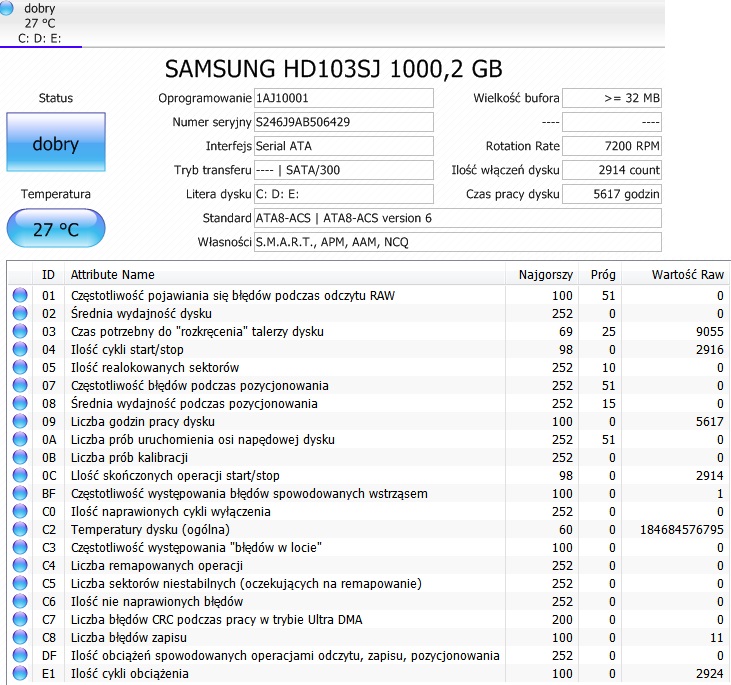Select row 'Ilość realokowanych sektorów'
This screenshot has height=685, width=731.
[x=367, y=368]
